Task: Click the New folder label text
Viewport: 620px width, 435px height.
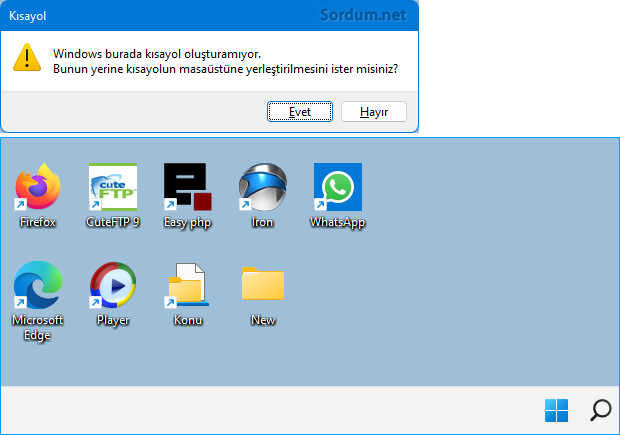Action: point(263,320)
